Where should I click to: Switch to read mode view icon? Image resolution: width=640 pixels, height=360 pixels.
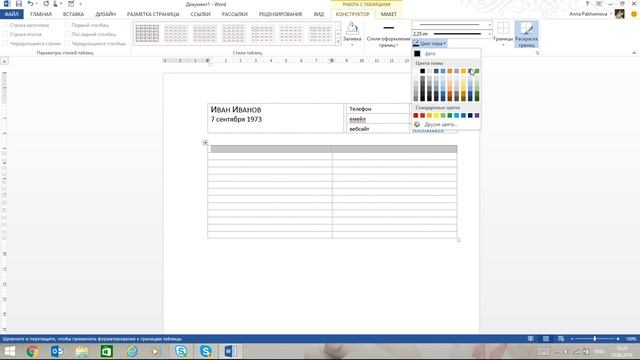(x=531, y=339)
